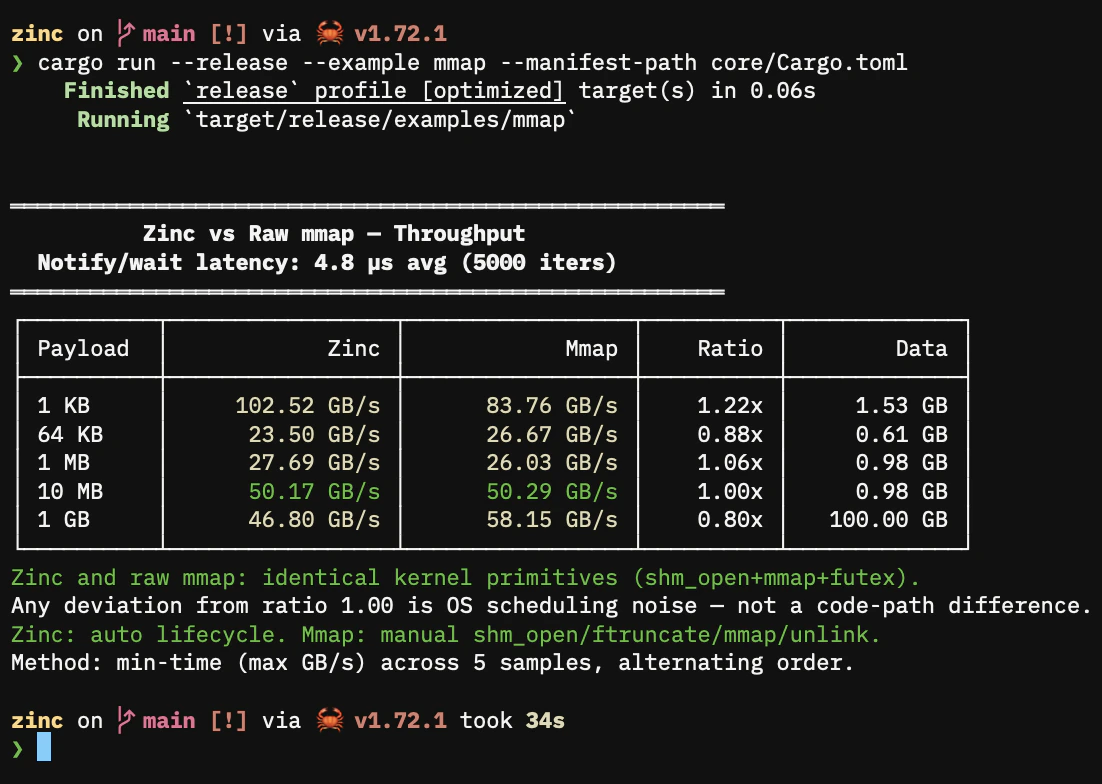This screenshot has height=784, width=1102.
Task: Click the '83.76 GB/s' Mmap value
Action: (552, 405)
